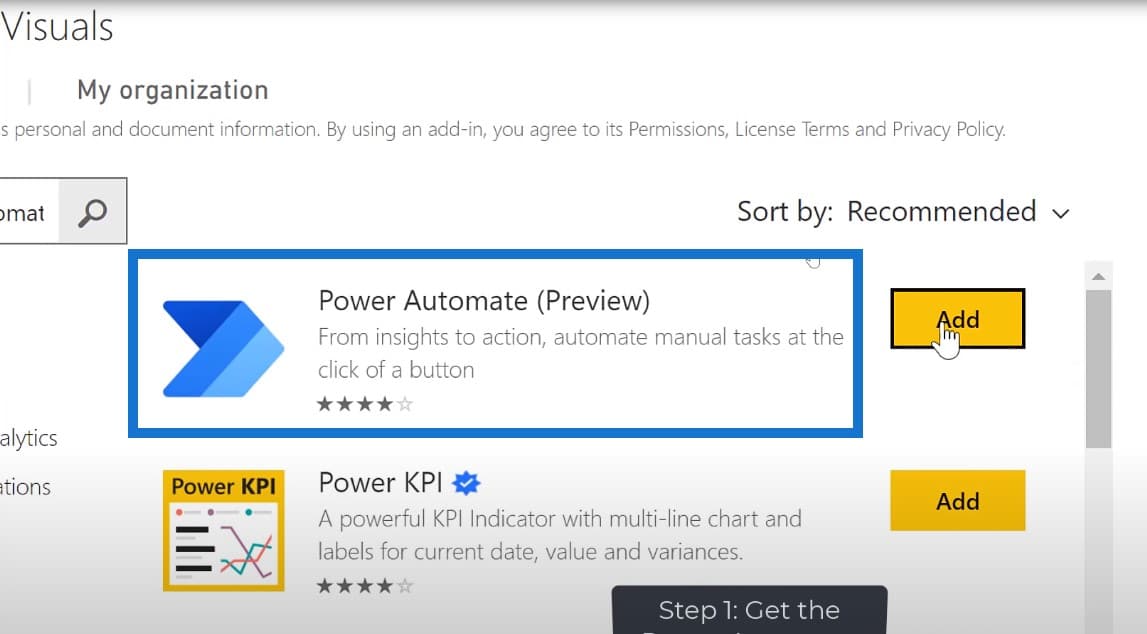Click the scrollbar up arrow
This screenshot has width=1147, height=634.
(x=1098, y=276)
